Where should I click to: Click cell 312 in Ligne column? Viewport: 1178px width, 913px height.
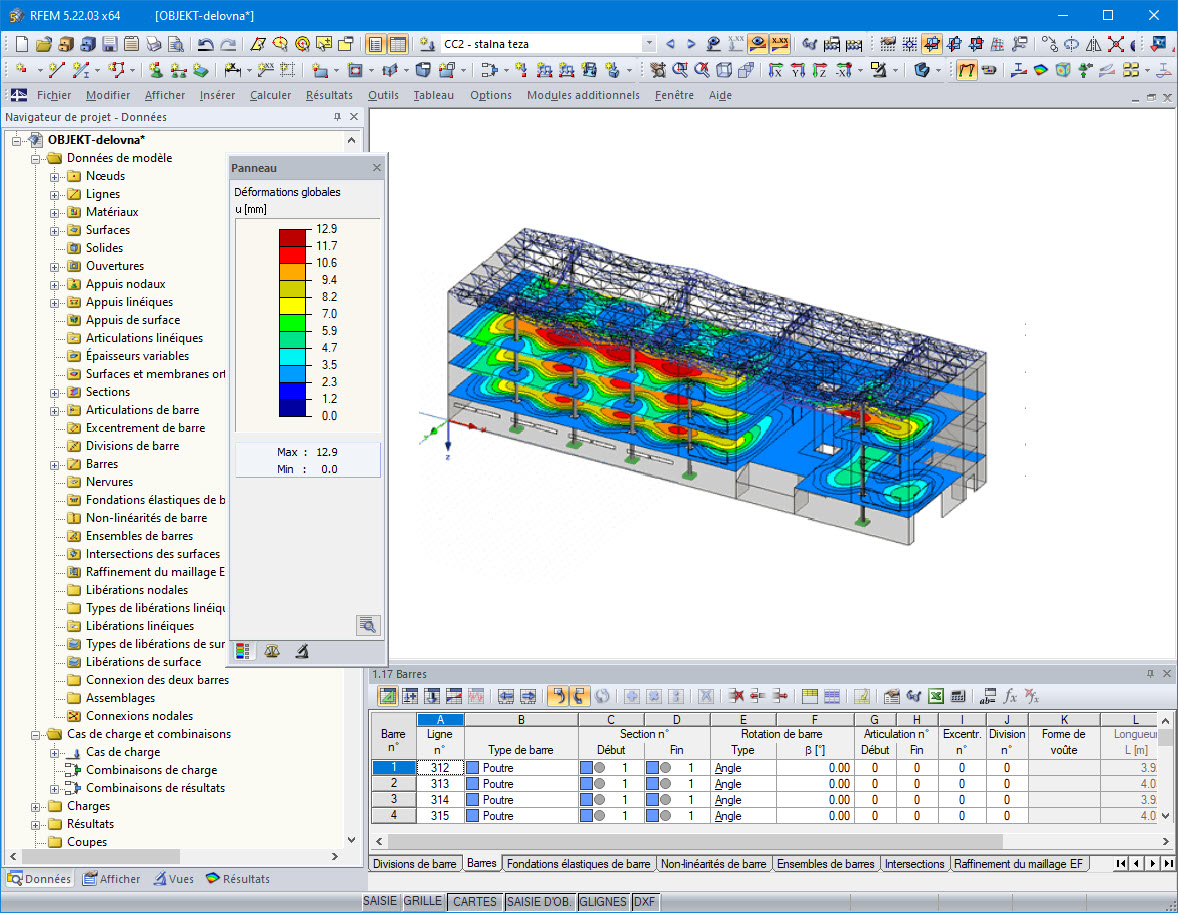(x=440, y=767)
